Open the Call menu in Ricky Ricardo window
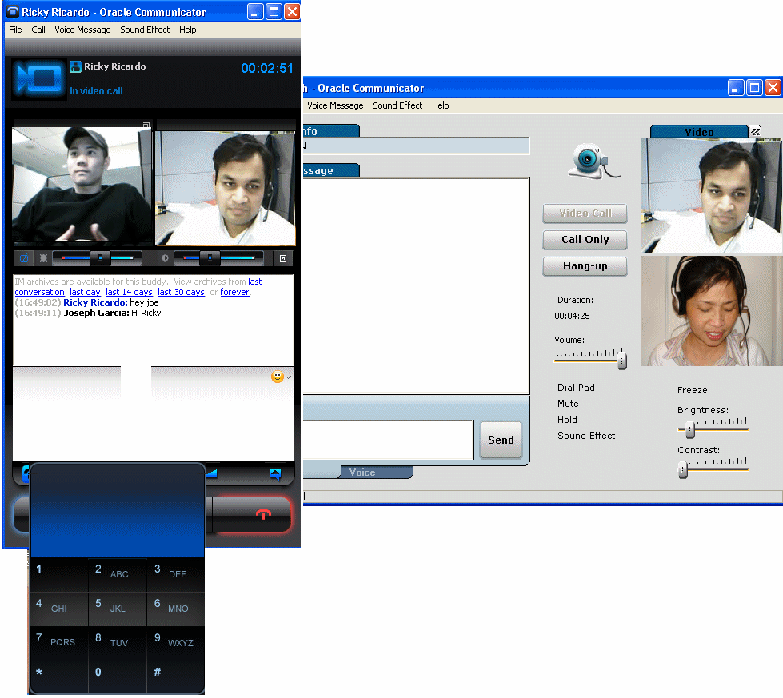 [38, 29]
